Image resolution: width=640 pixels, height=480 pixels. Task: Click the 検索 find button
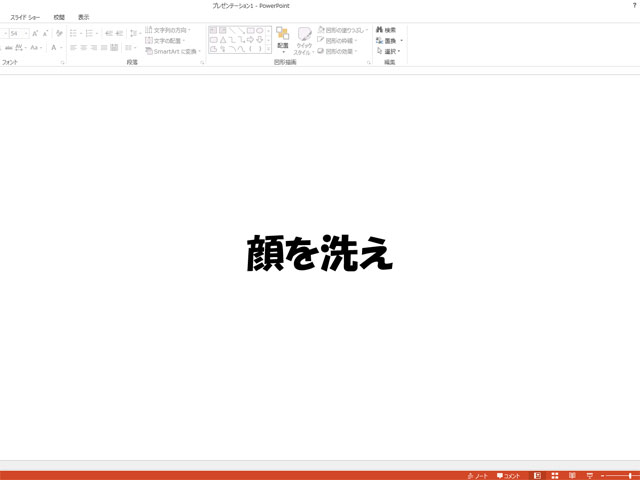point(387,30)
